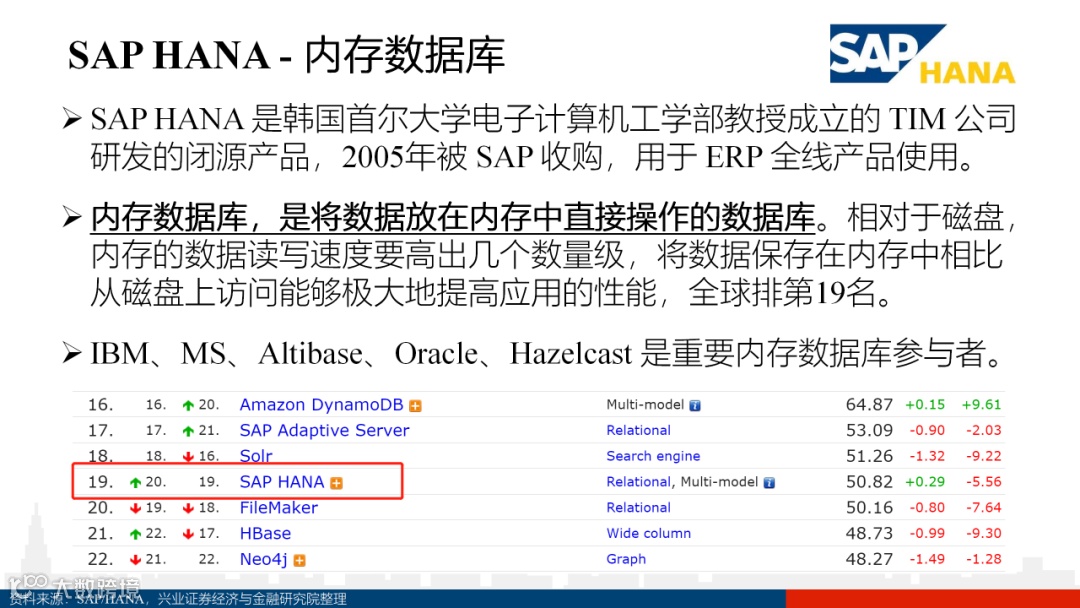Click the score 50.16
The width and height of the screenshot is (1080, 608).
(869, 507)
